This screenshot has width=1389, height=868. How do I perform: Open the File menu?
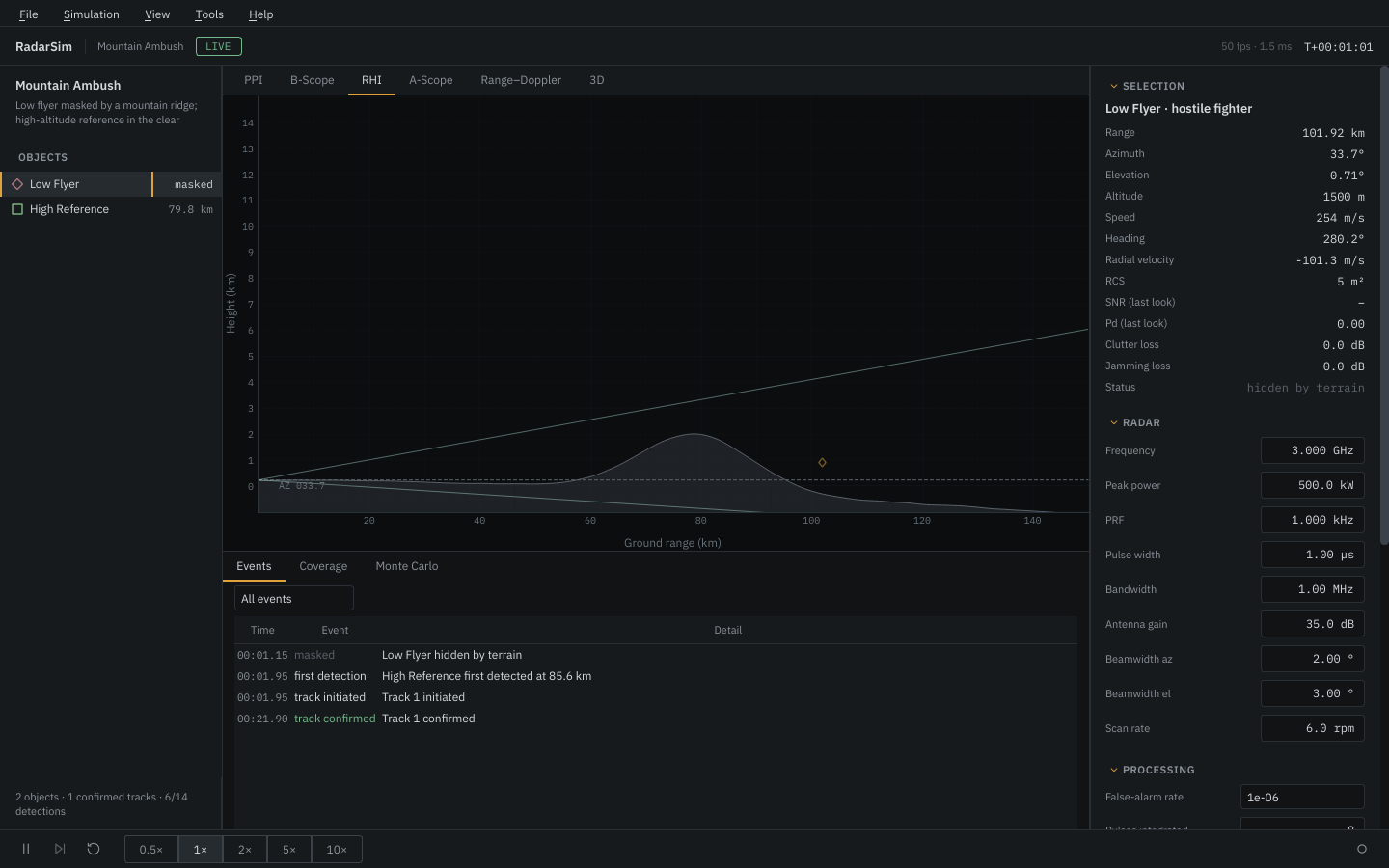click(x=29, y=14)
